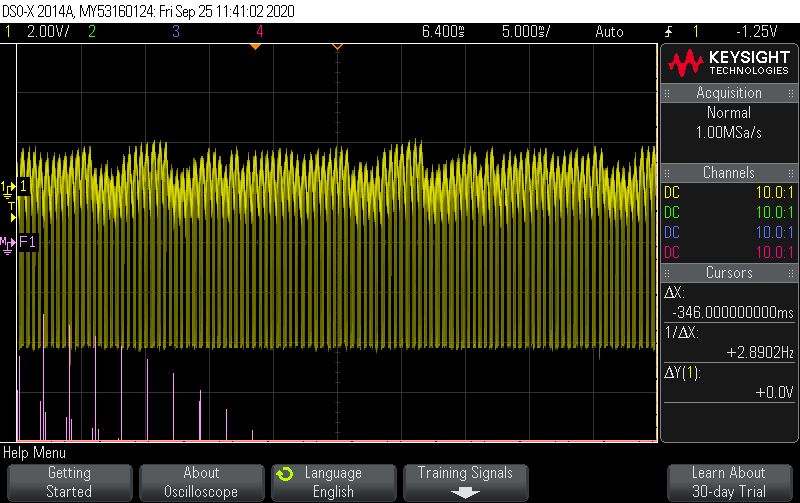Click blue 10.0:1 probe ratio value

pos(774,233)
